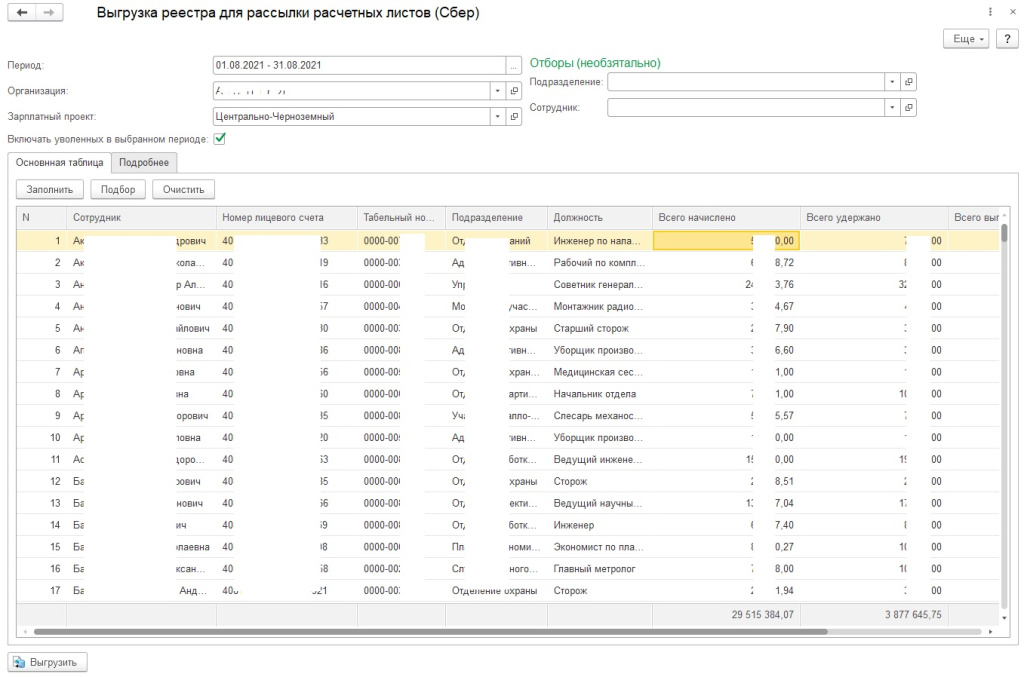Screen dimensions: 1024x677
Task: Open the period picker ellipsis button
Action: pos(515,65)
